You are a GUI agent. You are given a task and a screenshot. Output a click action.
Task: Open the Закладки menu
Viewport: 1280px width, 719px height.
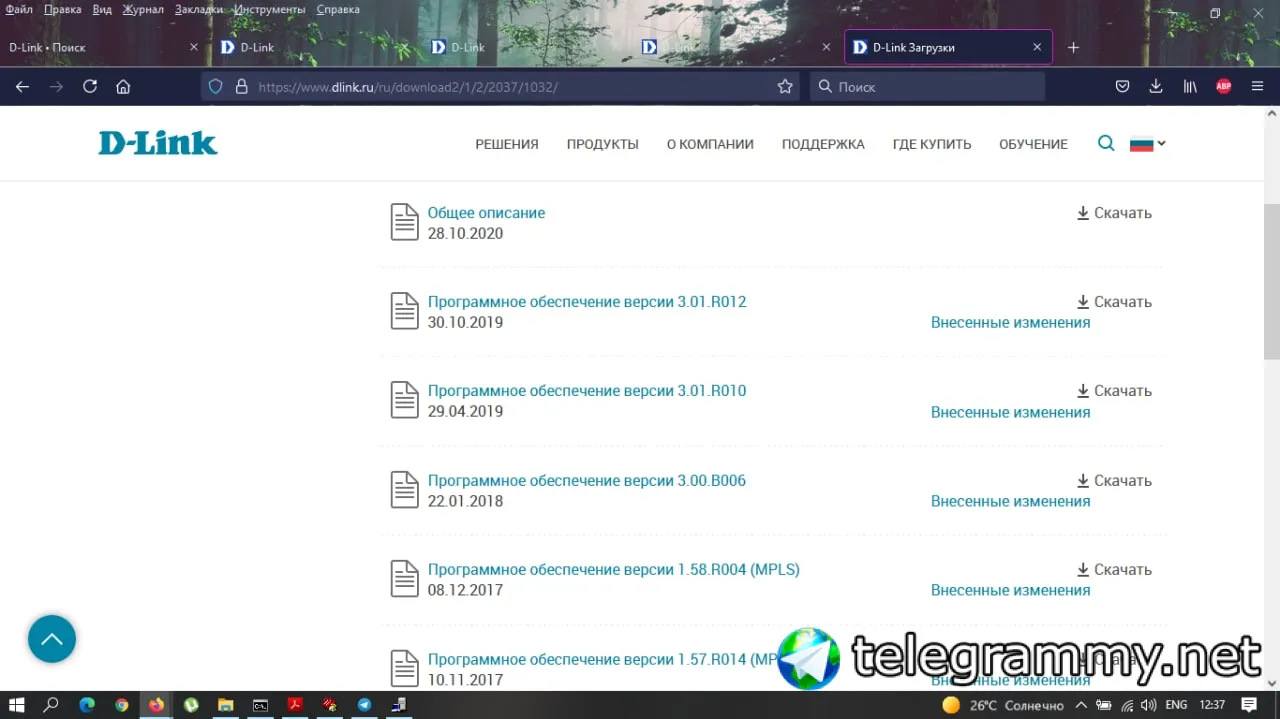click(199, 9)
